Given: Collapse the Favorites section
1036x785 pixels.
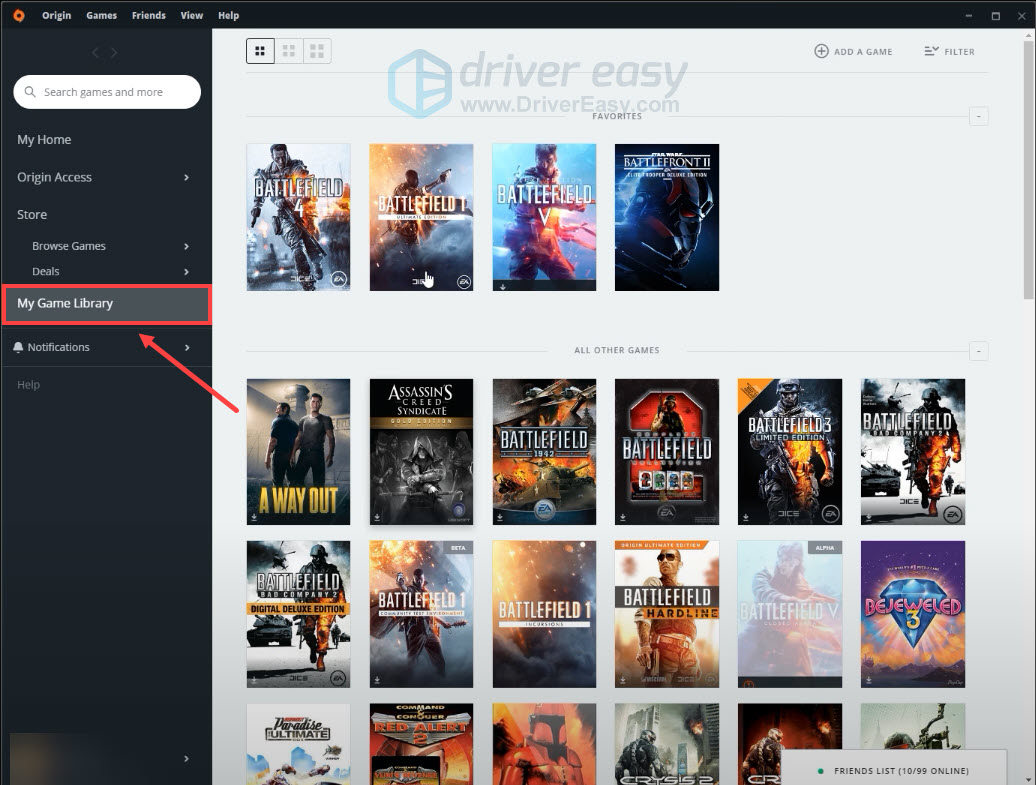Looking at the screenshot, I should (x=978, y=116).
